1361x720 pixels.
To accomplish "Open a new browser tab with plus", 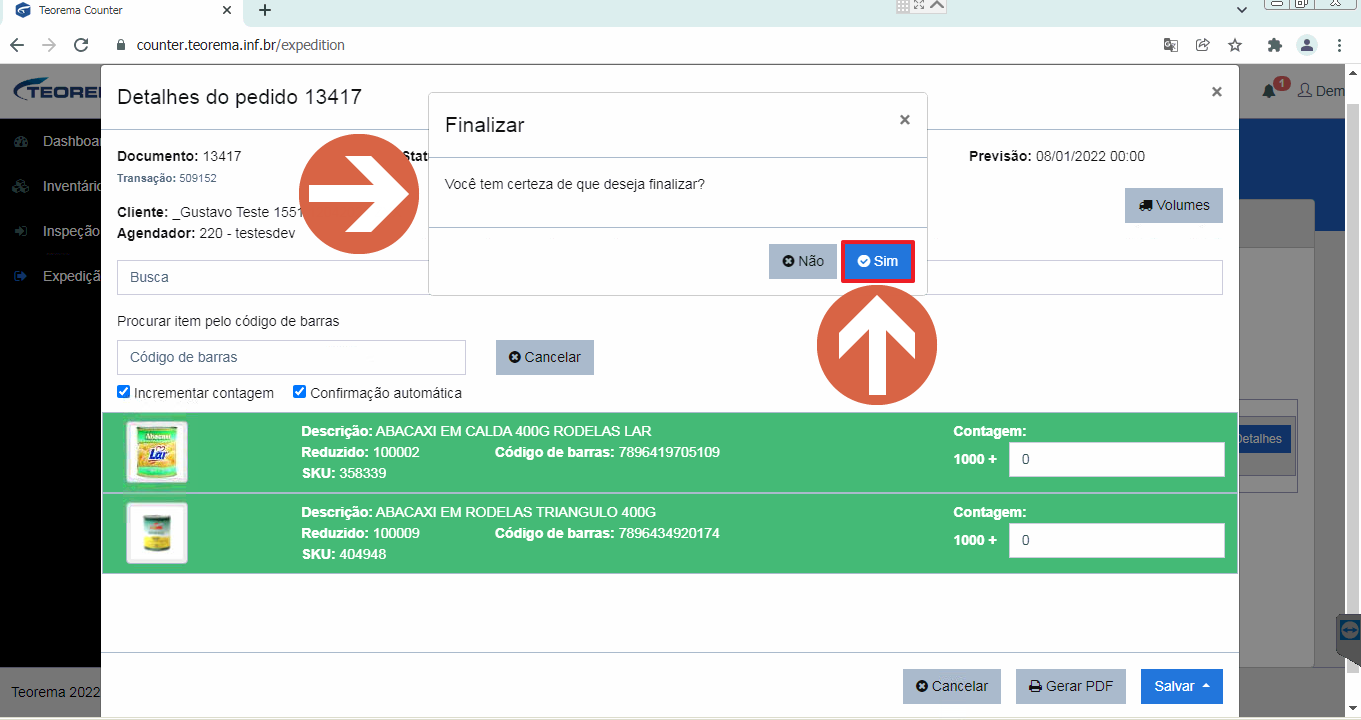I will 265,10.
